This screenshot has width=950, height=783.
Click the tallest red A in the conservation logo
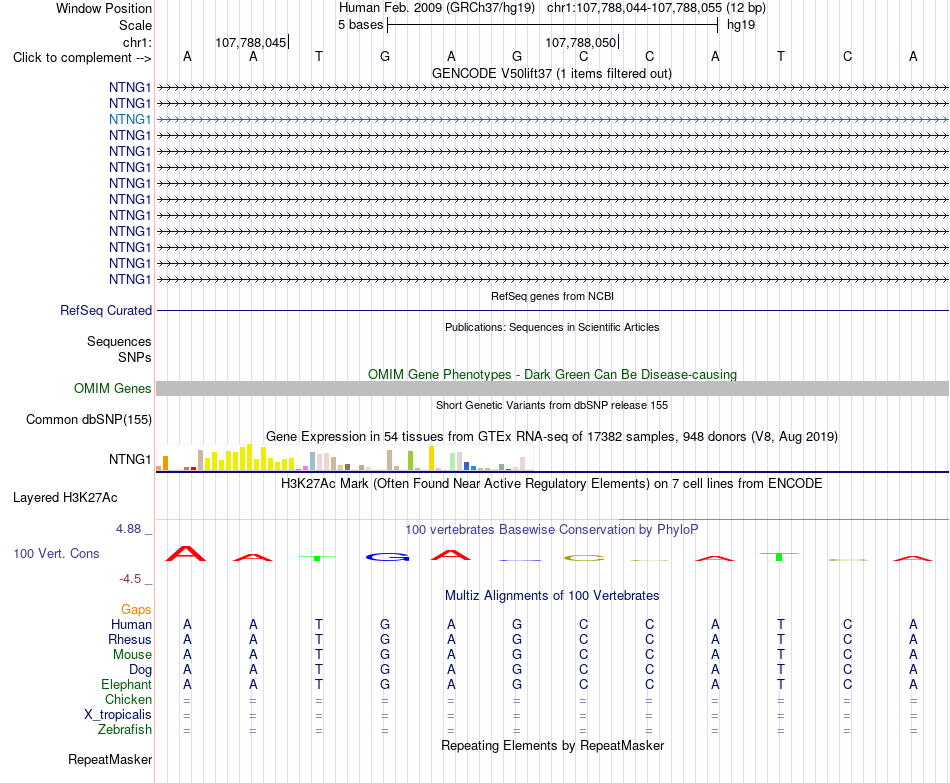pos(186,554)
